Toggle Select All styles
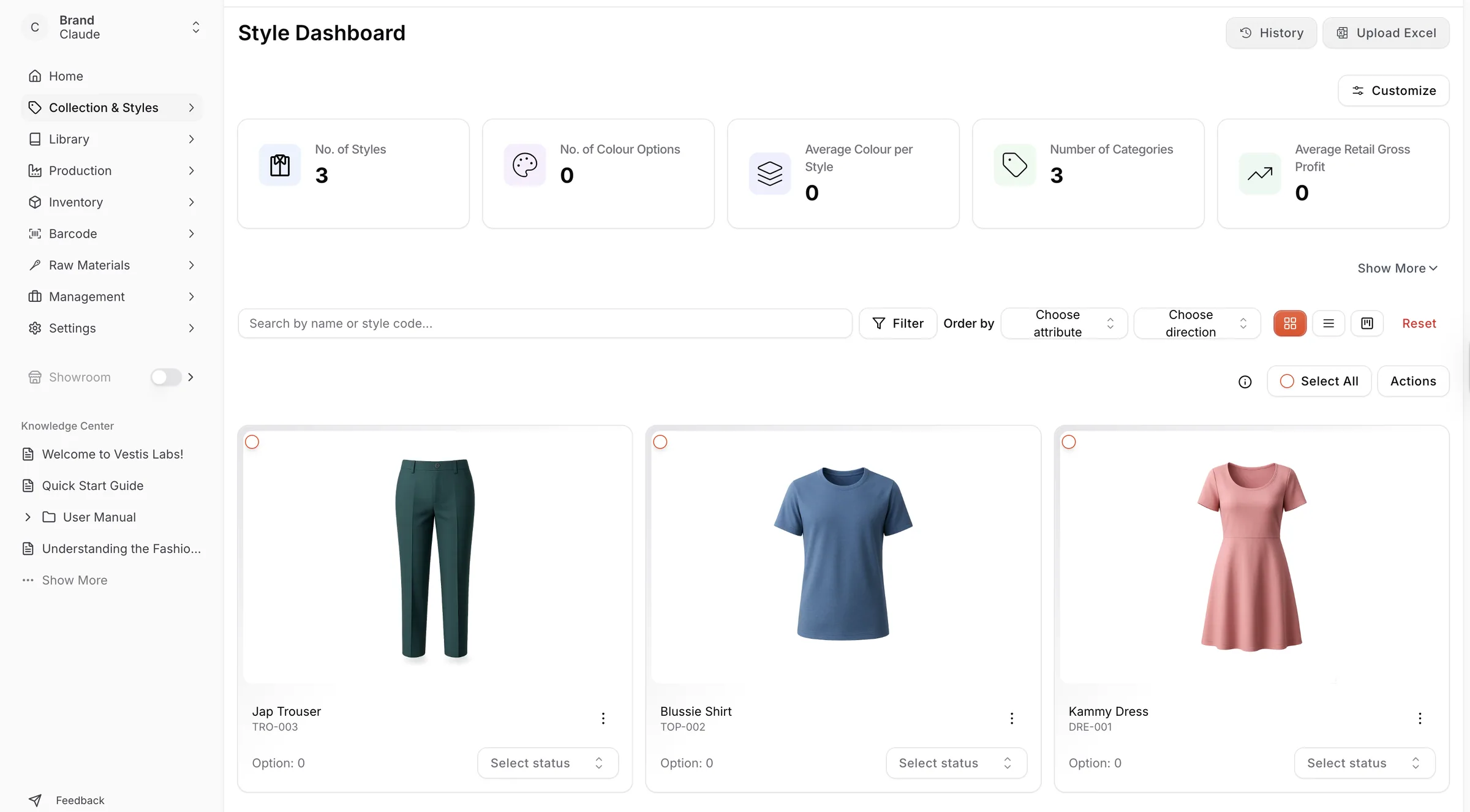The image size is (1470, 812). (x=1319, y=381)
